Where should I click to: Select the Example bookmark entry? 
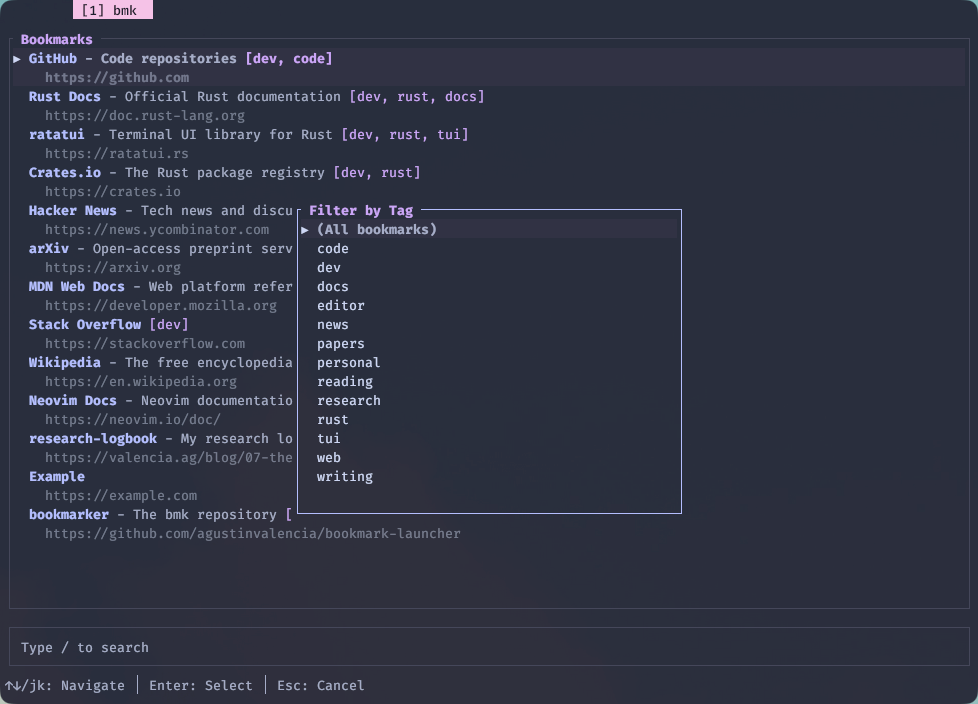point(57,477)
